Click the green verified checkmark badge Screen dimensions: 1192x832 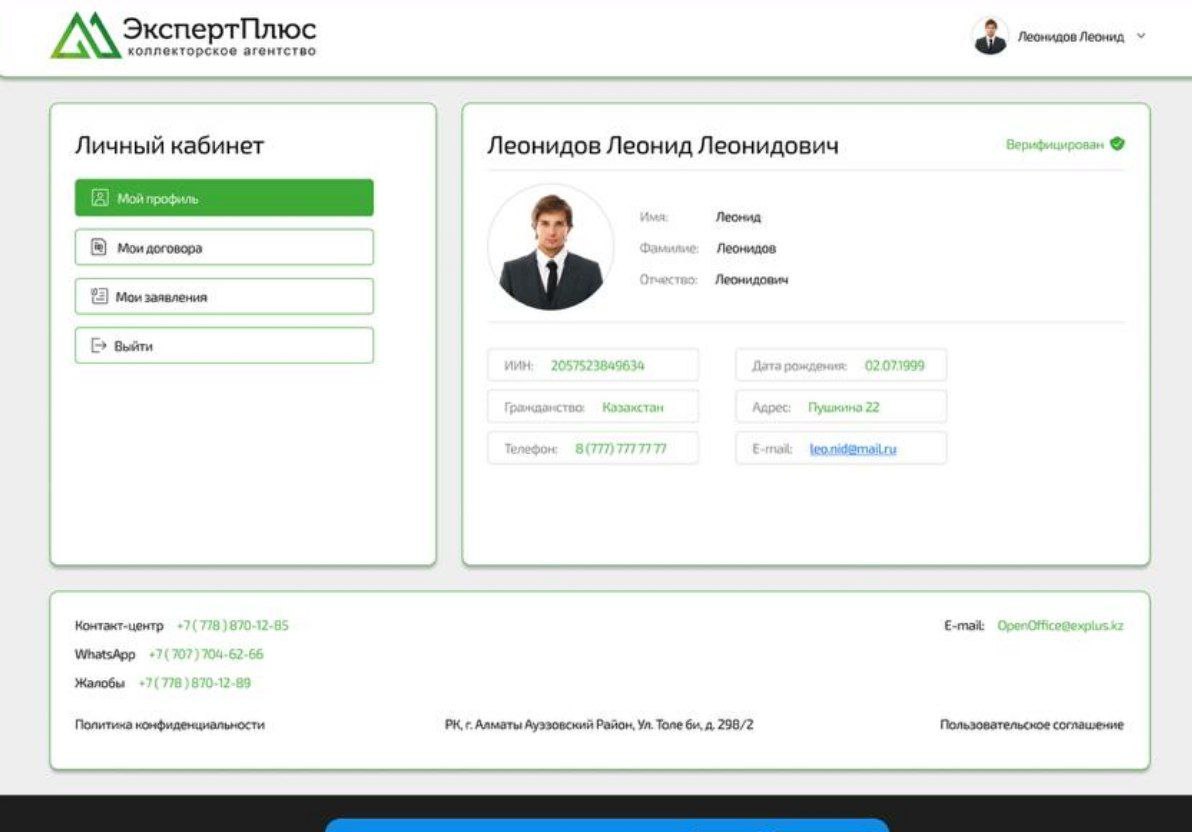(1116, 143)
